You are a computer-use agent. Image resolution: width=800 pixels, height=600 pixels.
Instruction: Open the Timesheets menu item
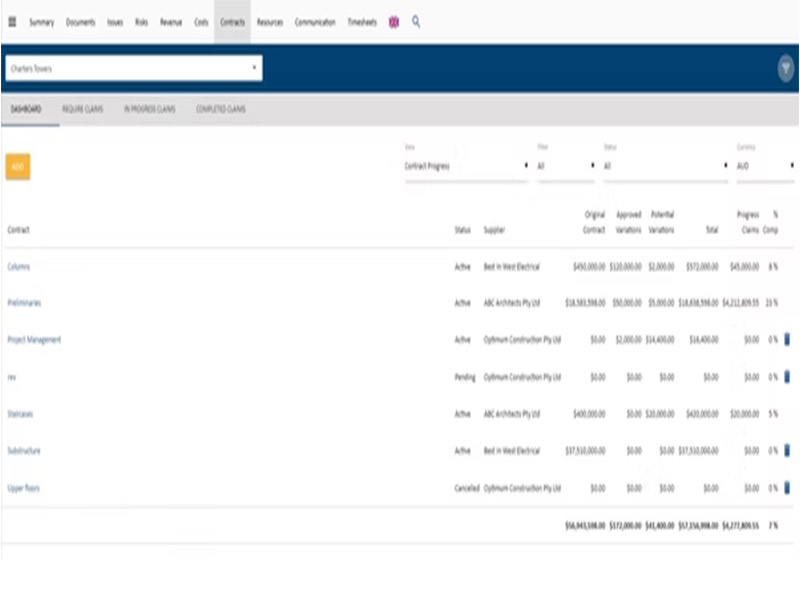coord(361,22)
